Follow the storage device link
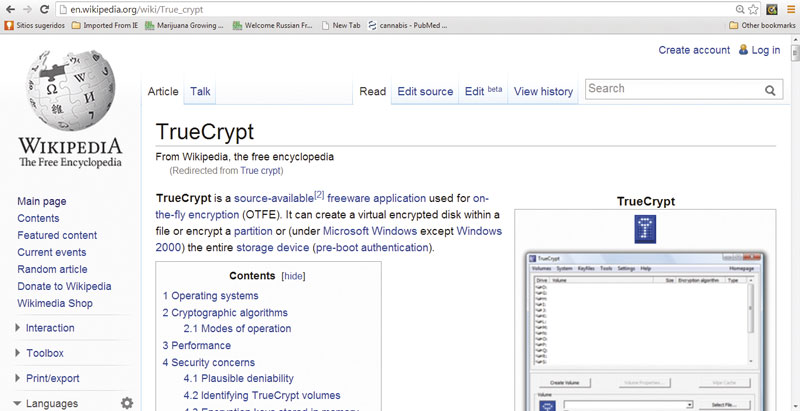 pyautogui.click(x=272, y=248)
